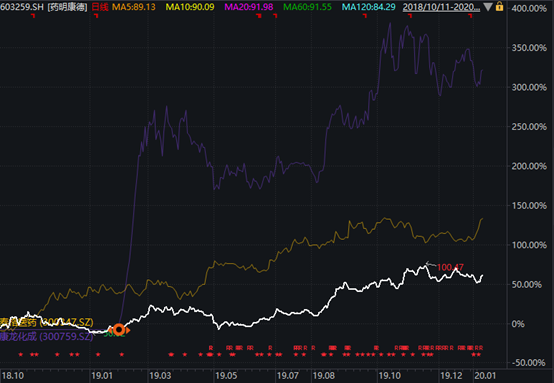This screenshot has width=554, height=383.
Task: Click the 350.00% axis label
Action: (x=529, y=48)
